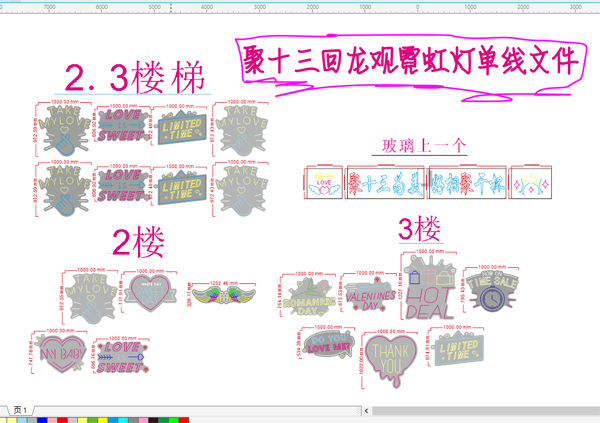Click the 1202.46 mm dimension above the wings
This screenshot has width=600, height=423.
[223, 283]
